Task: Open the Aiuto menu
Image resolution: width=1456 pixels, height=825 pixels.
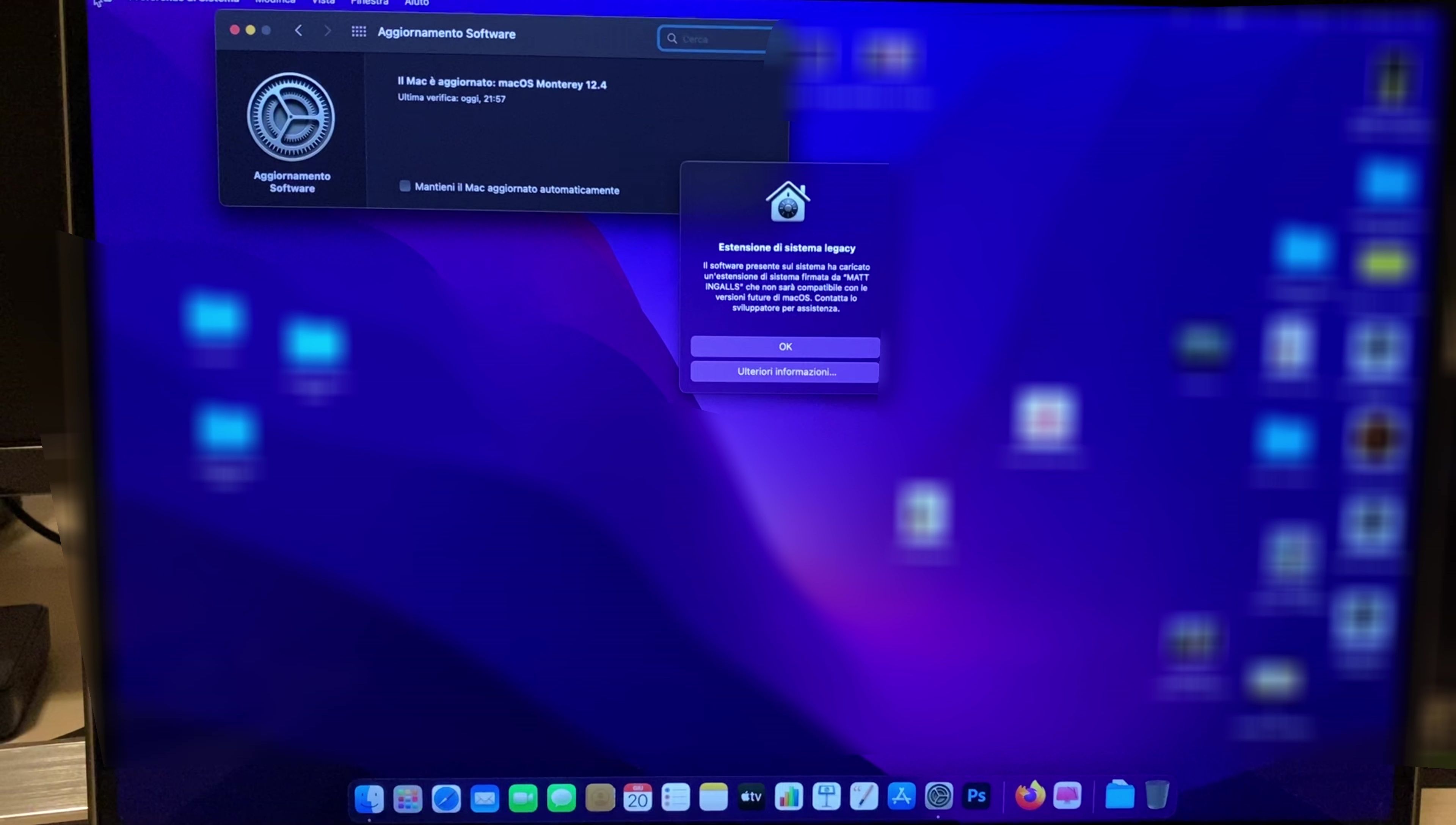Action: [x=416, y=3]
